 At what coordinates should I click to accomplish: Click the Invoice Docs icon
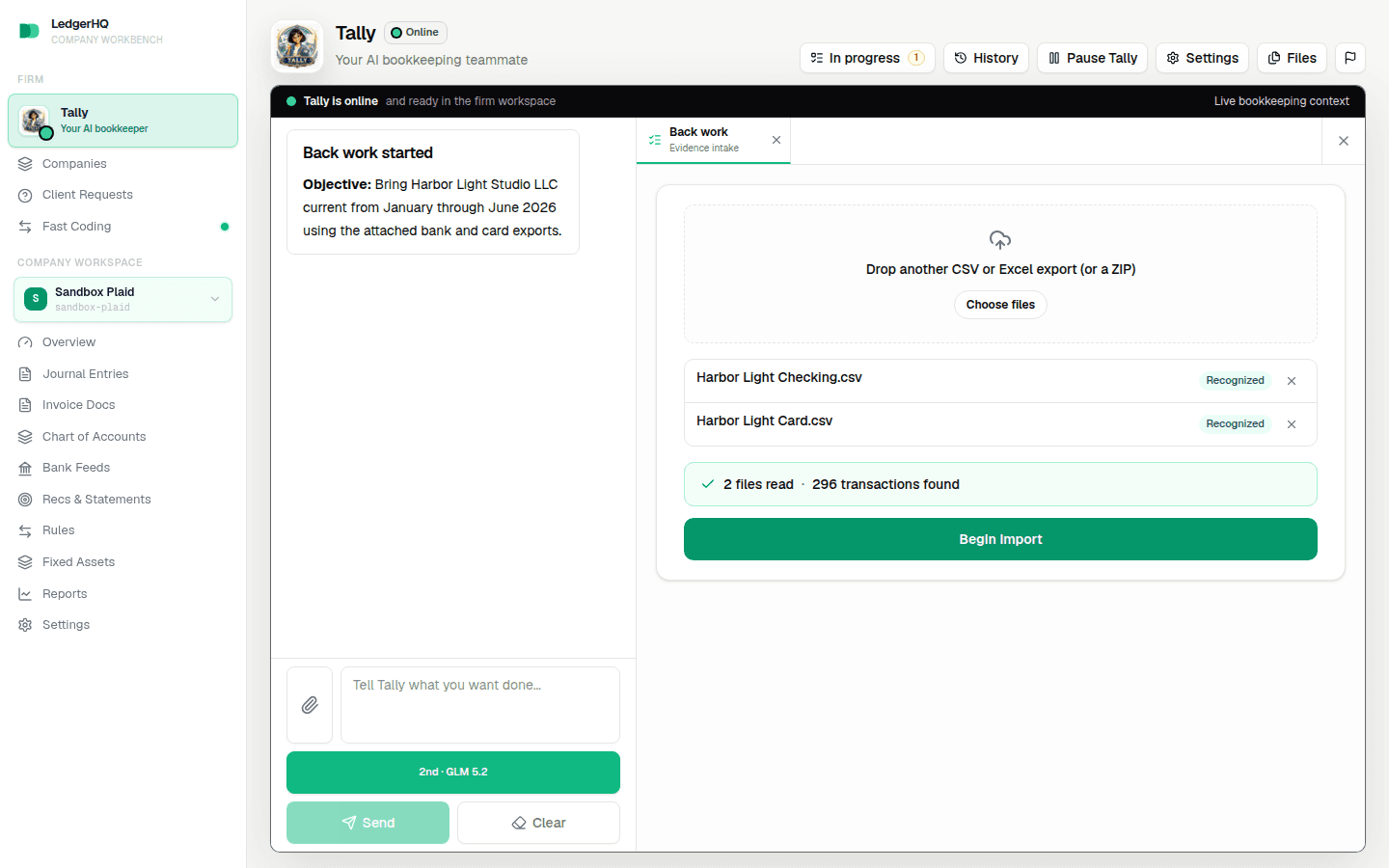coord(25,405)
